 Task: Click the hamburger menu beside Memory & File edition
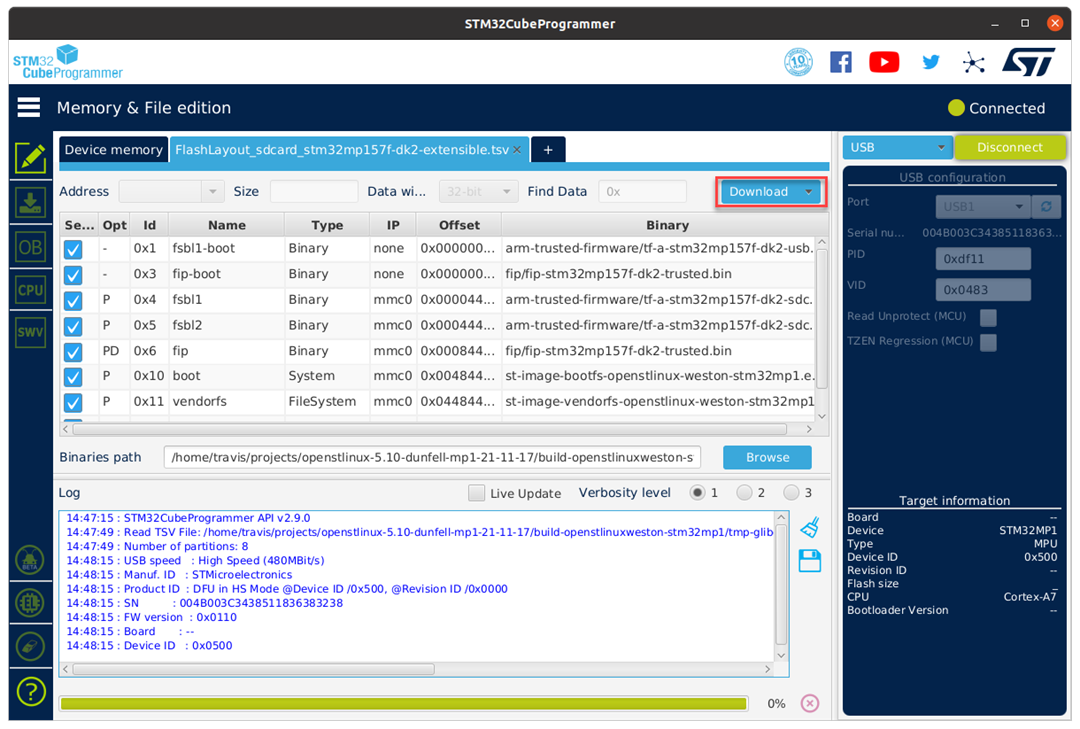coord(28,107)
